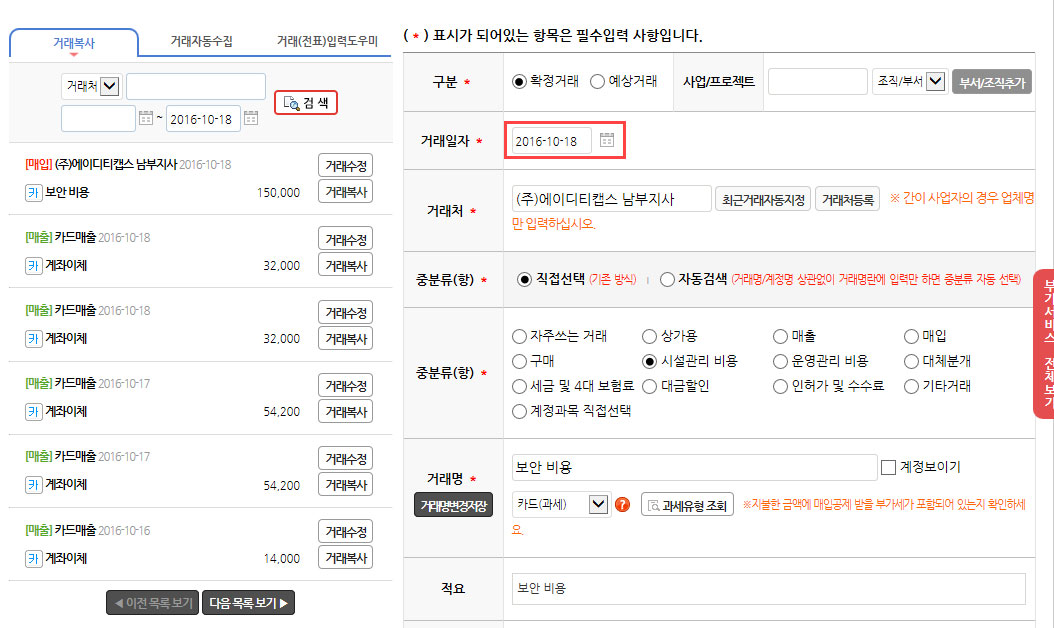The image size is (1054, 628).
Task: Click the 거래일자 date field
Action: 551,141
